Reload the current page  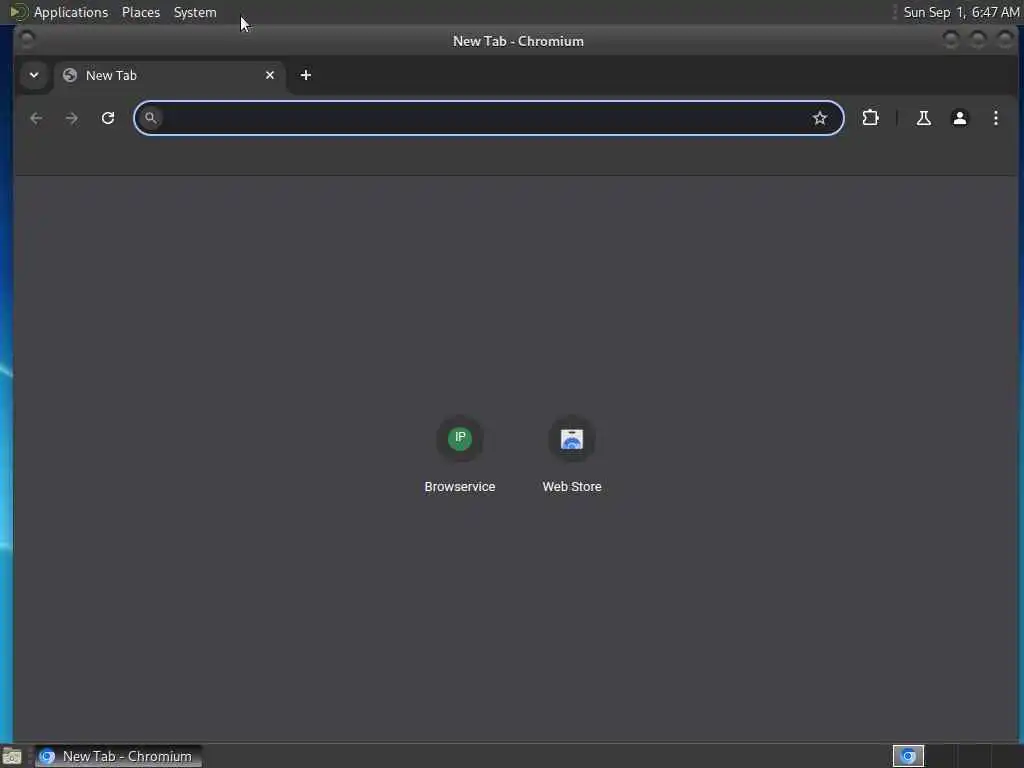point(108,118)
